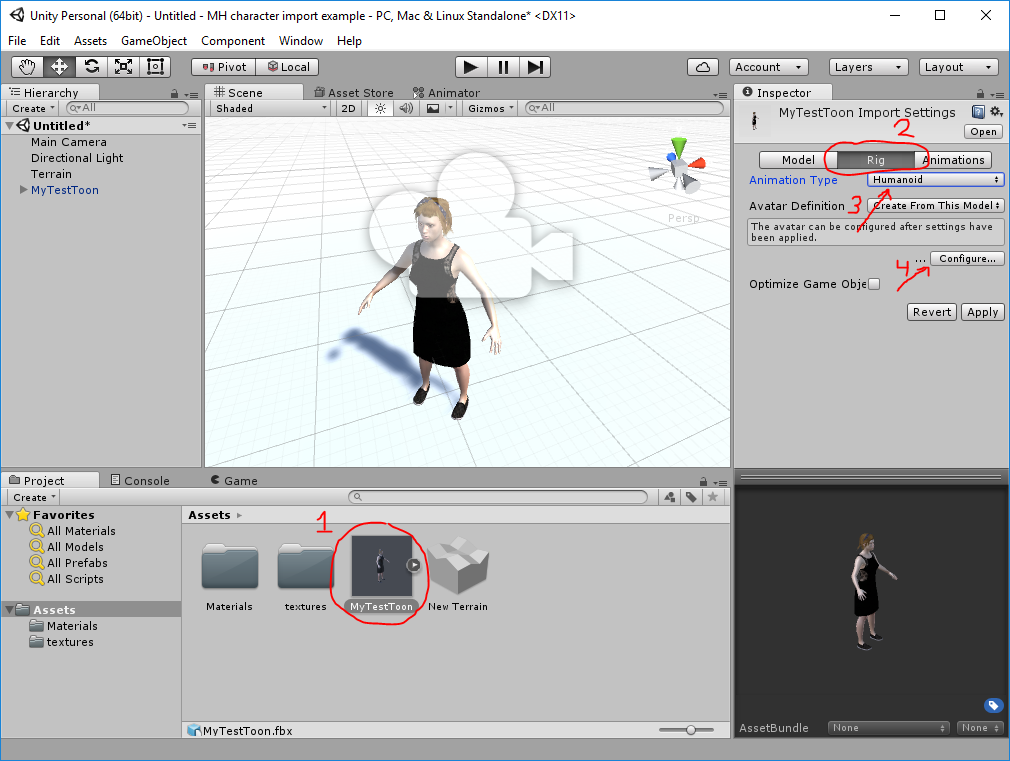Expand MyTestToon in Hierarchy

[24, 189]
